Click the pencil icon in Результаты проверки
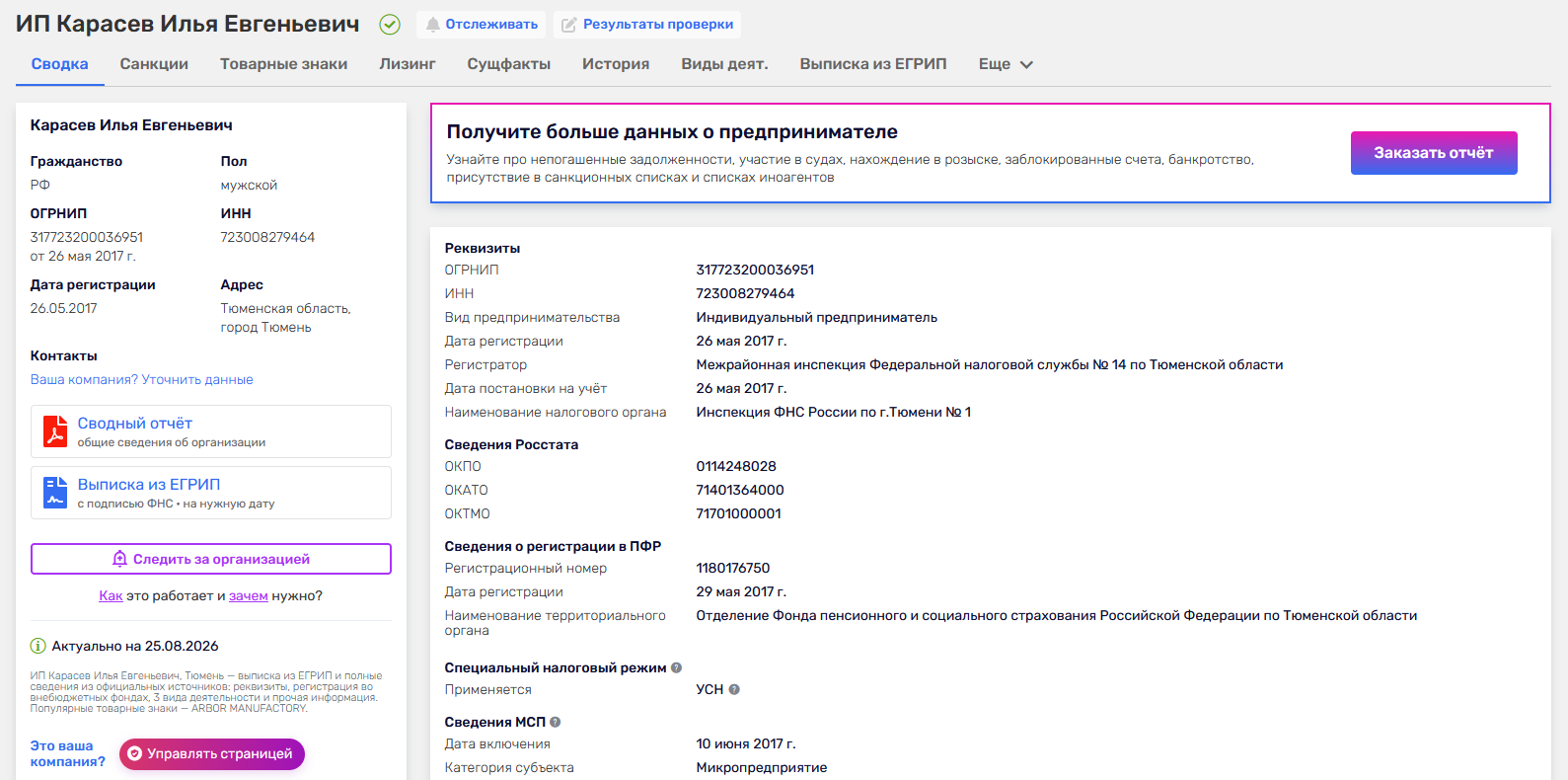This screenshot has width=1568, height=780. pyautogui.click(x=569, y=25)
